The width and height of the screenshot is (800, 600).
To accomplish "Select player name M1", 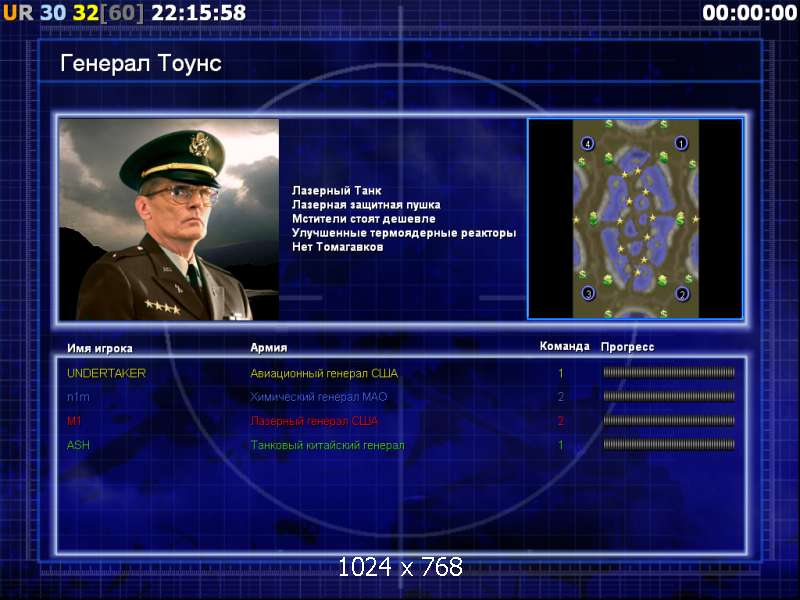I will [x=74, y=421].
